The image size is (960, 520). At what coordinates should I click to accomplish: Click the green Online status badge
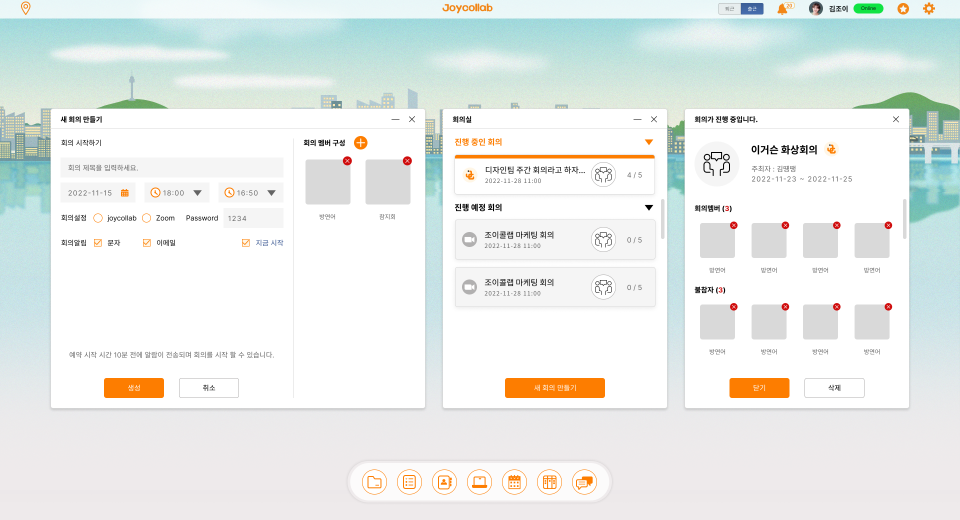point(868,9)
